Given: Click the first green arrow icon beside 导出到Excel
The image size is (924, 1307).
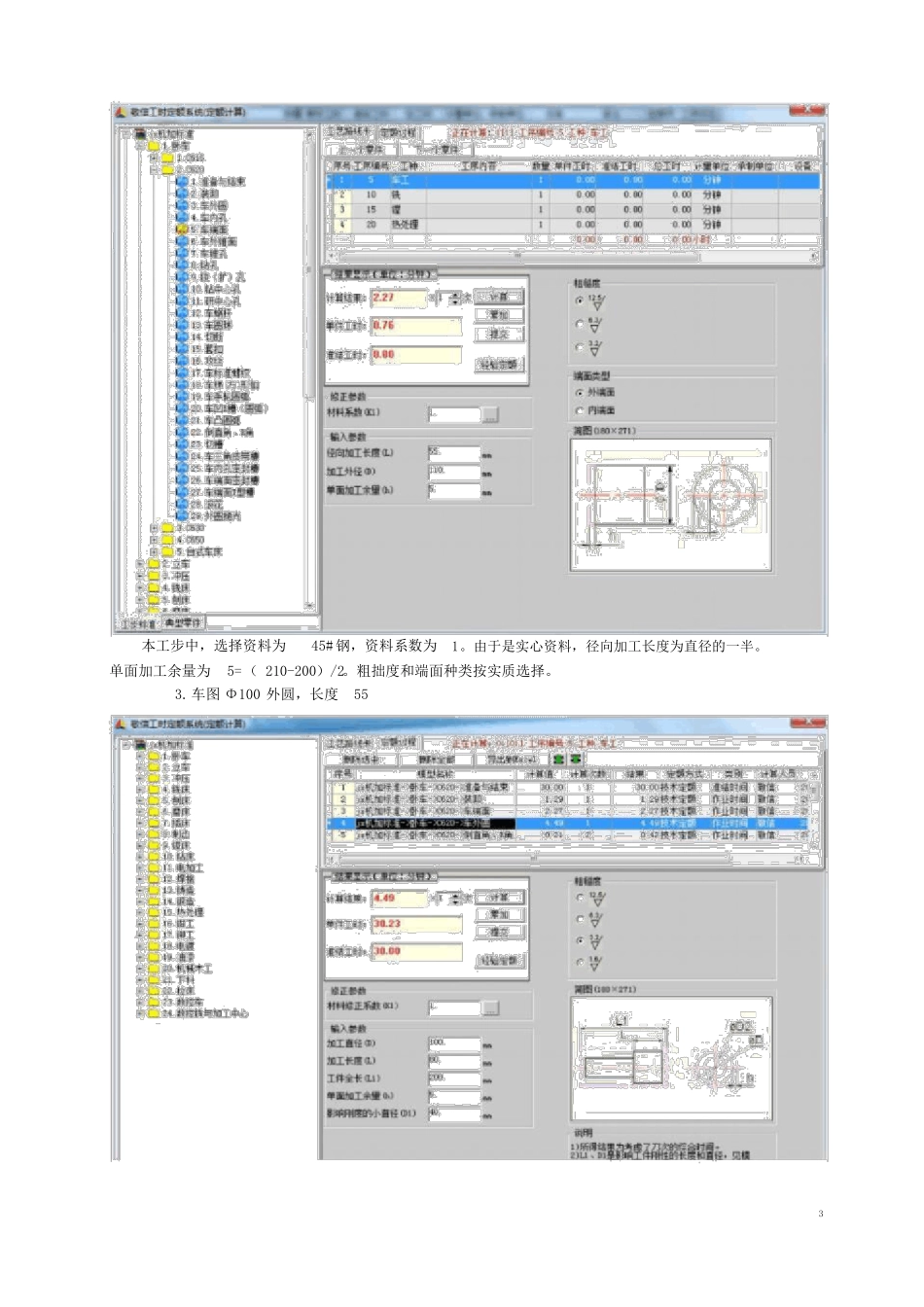Looking at the screenshot, I should 559,759.
